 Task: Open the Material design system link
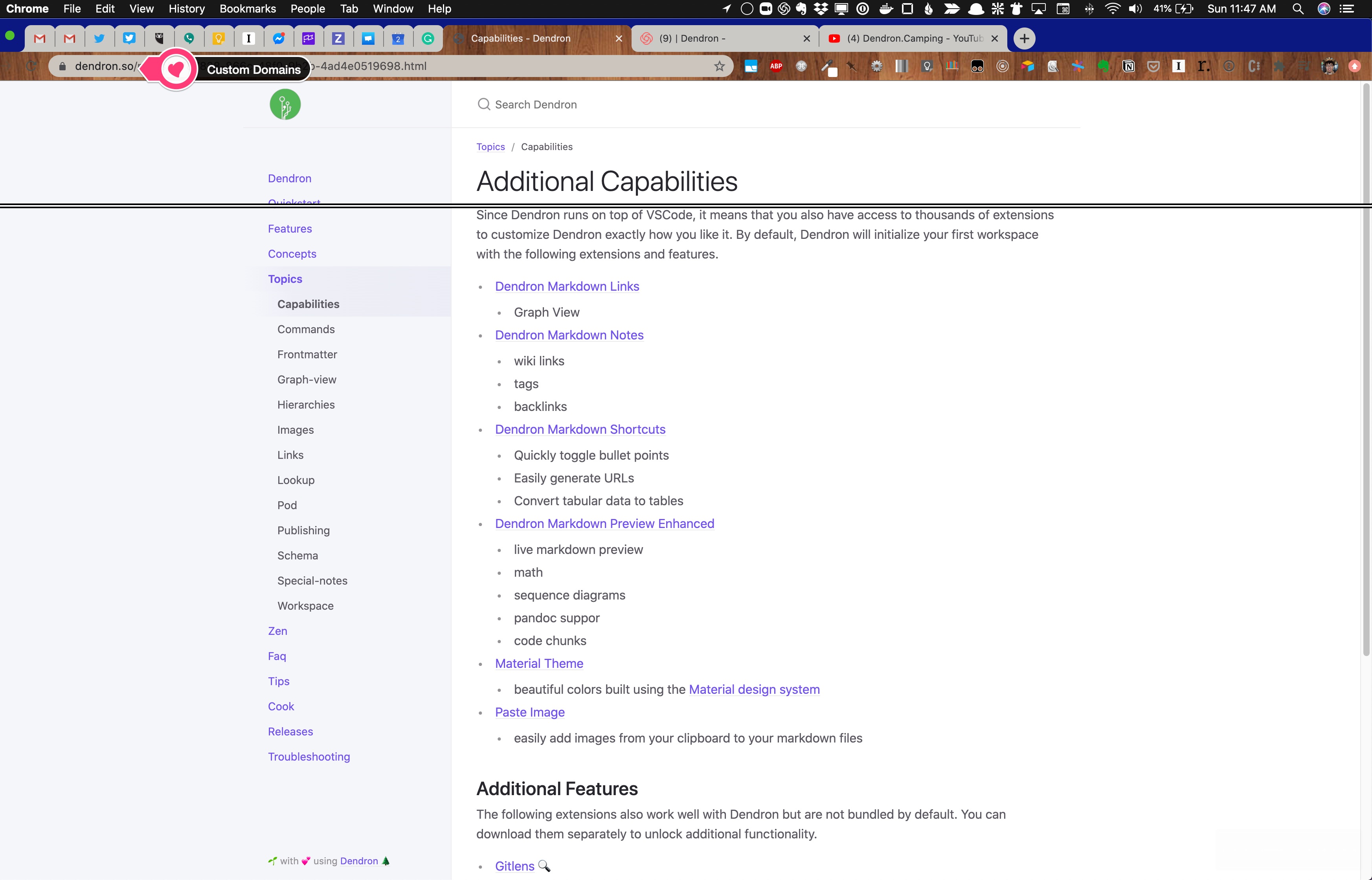[x=754, y=690]
